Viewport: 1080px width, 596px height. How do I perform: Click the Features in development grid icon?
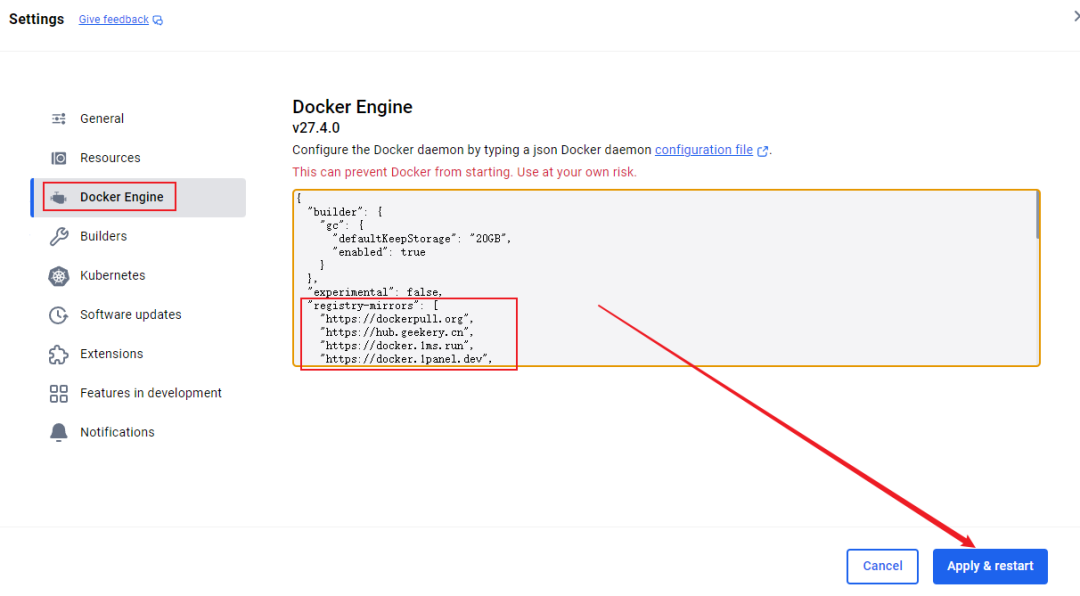coord(59,393)
